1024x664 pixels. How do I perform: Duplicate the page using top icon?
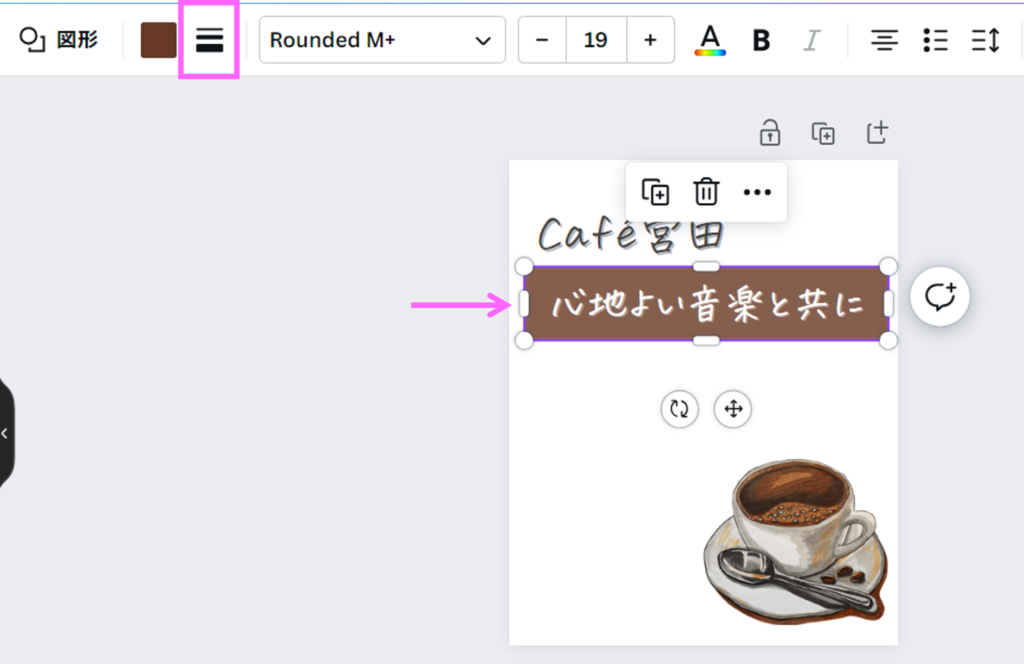click(823, 133)
